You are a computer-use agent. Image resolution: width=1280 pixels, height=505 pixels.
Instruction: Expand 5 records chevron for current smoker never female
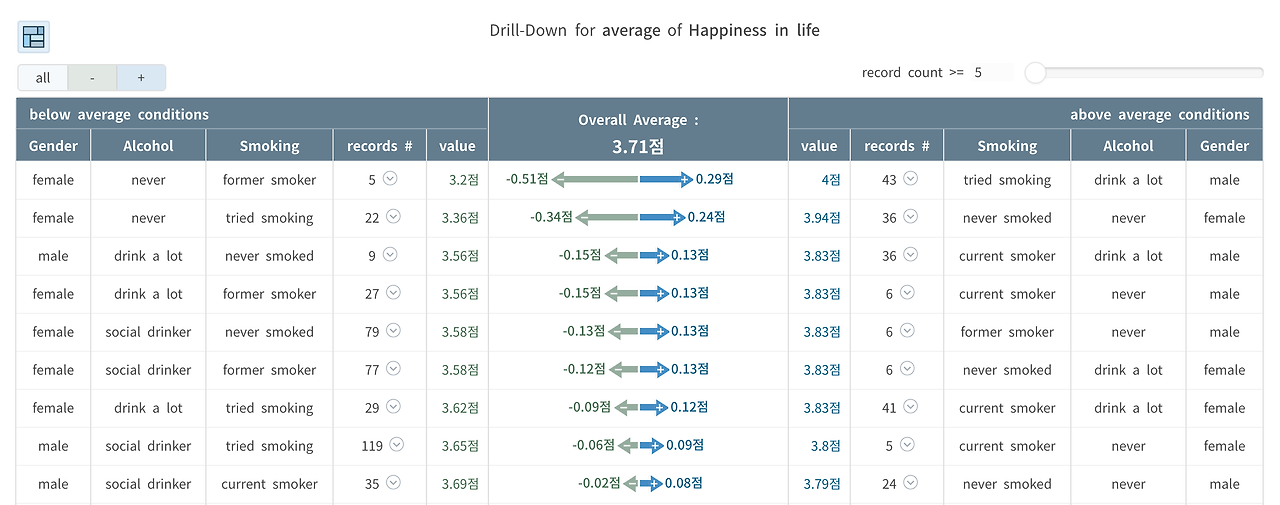click(907, 445)
